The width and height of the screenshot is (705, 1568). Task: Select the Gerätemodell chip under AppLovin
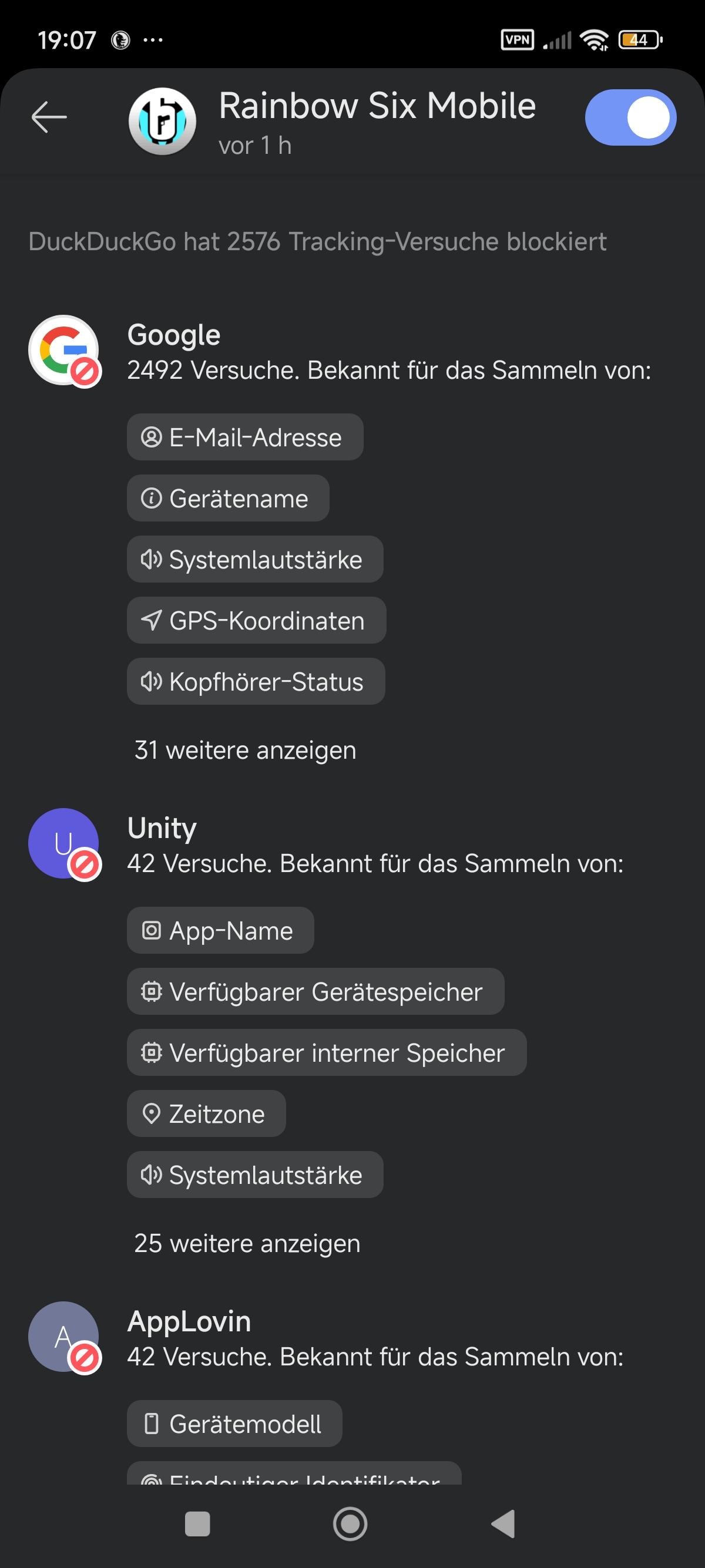[234, 1424]
